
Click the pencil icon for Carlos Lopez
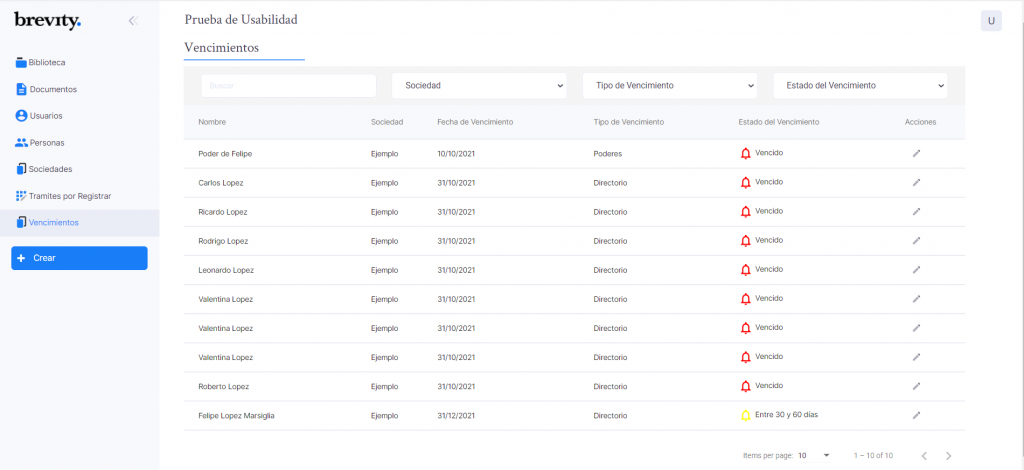916,183
